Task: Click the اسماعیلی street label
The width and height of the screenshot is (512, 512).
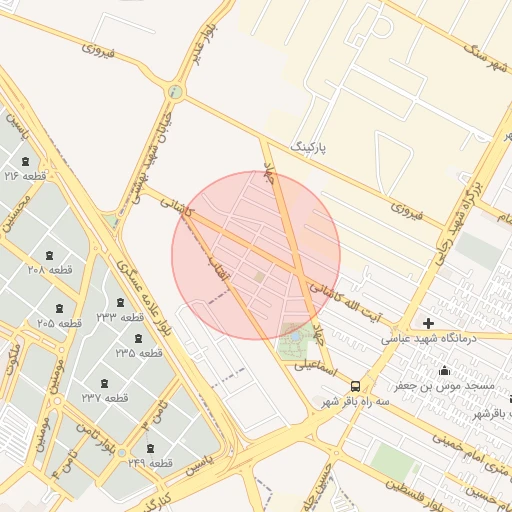Action: [316, 368]
